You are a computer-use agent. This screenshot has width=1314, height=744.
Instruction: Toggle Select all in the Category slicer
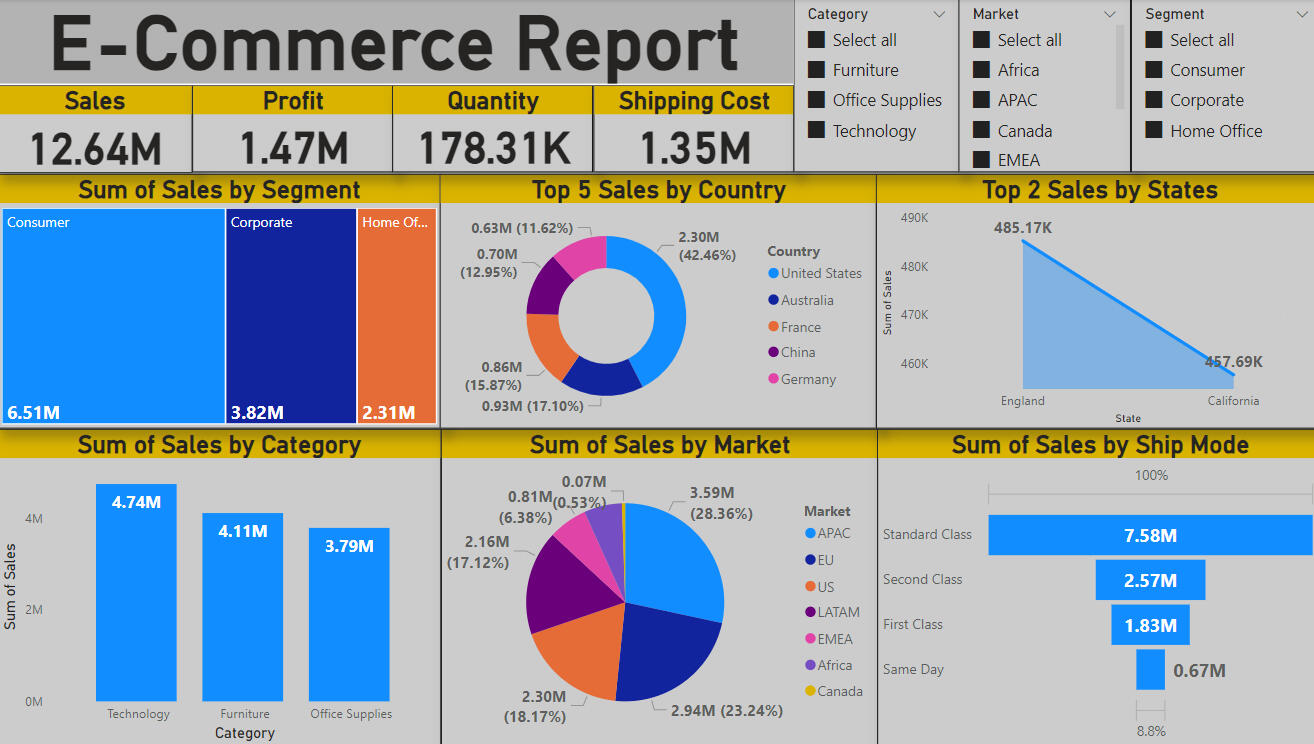tap(817, 40)
